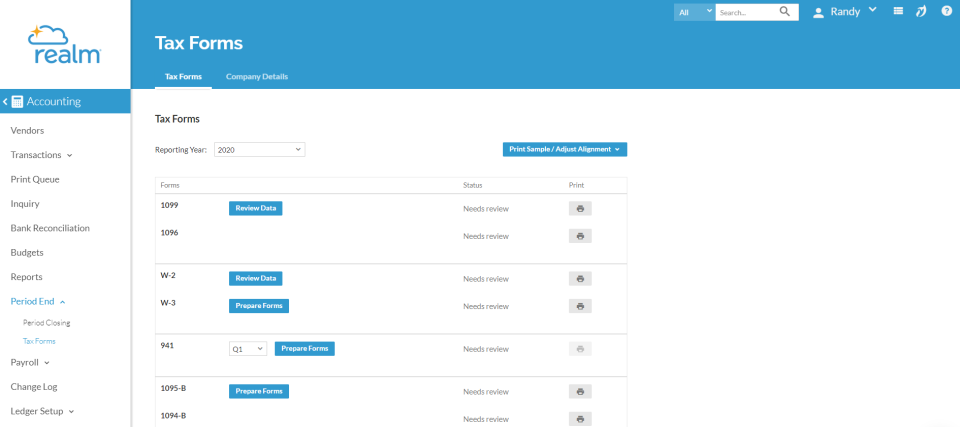
Task: Click Review Data for form 1099
Action: click(x=256, y=208)
